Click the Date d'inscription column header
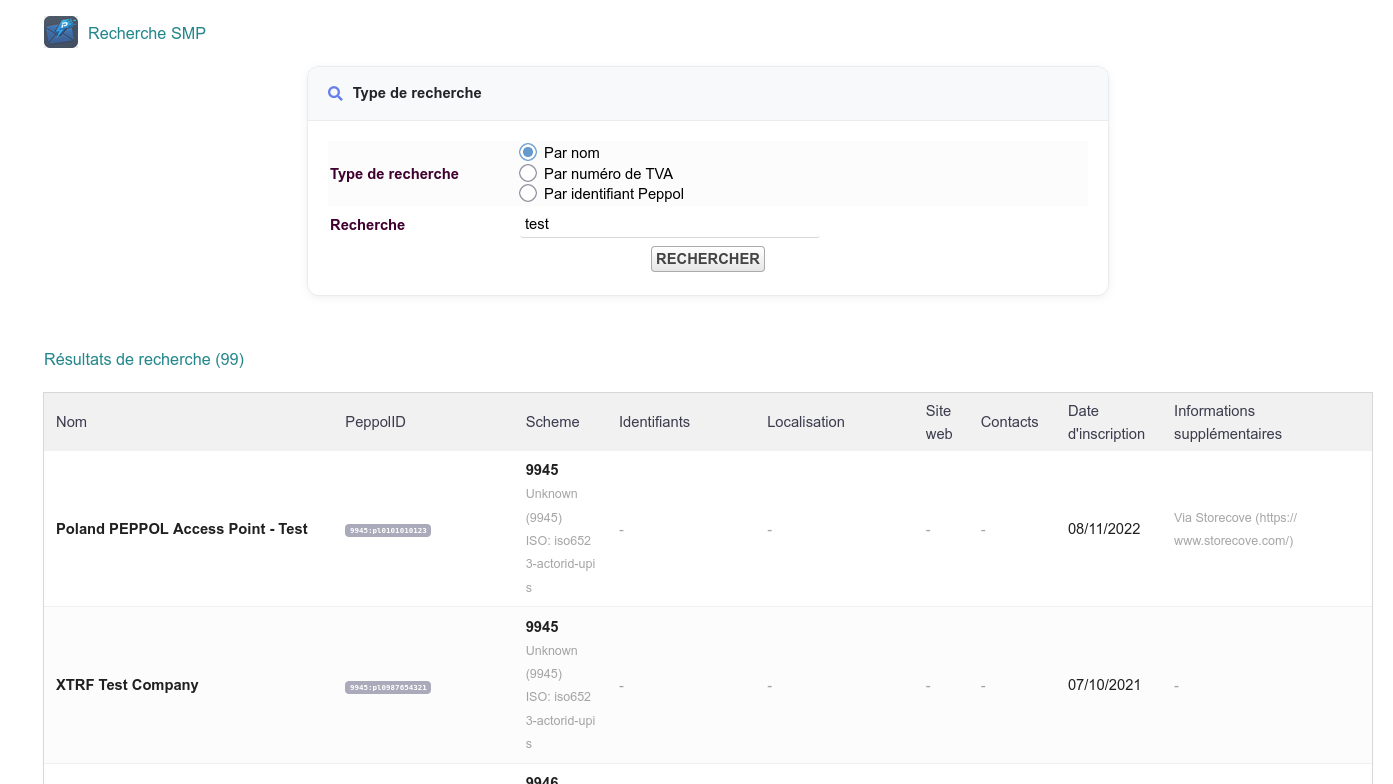 tap(1106, 422)
